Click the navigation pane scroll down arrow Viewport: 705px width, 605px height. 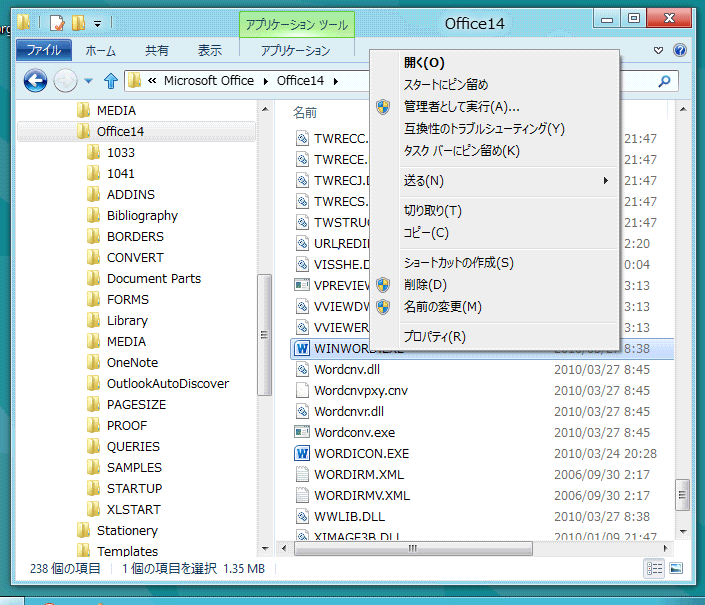[265, 548]
